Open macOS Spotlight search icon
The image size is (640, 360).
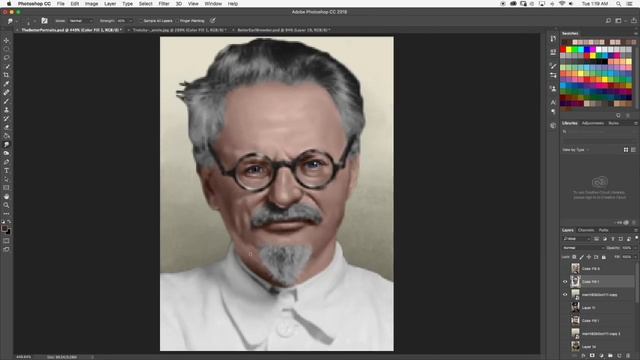[619, 4]
